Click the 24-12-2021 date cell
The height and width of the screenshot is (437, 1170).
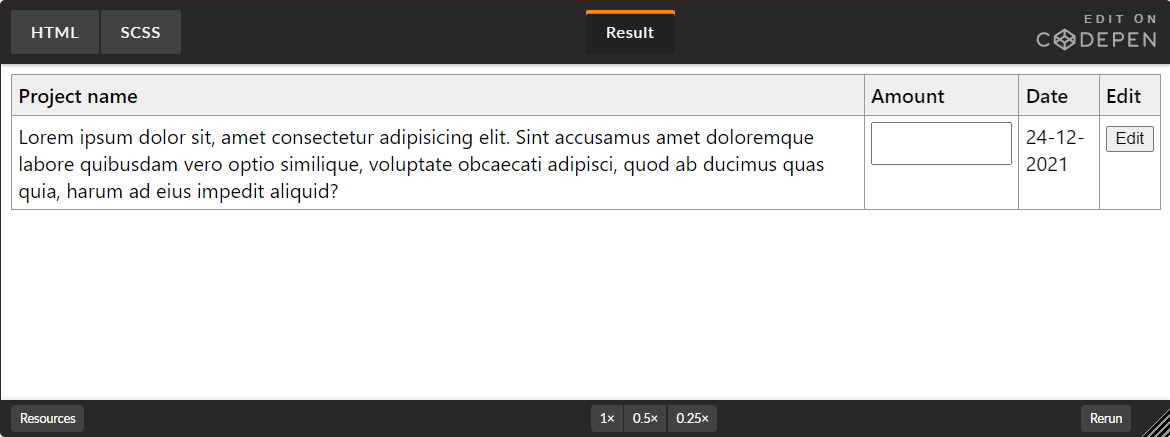pyautogui.click(x=1055, y=151)
